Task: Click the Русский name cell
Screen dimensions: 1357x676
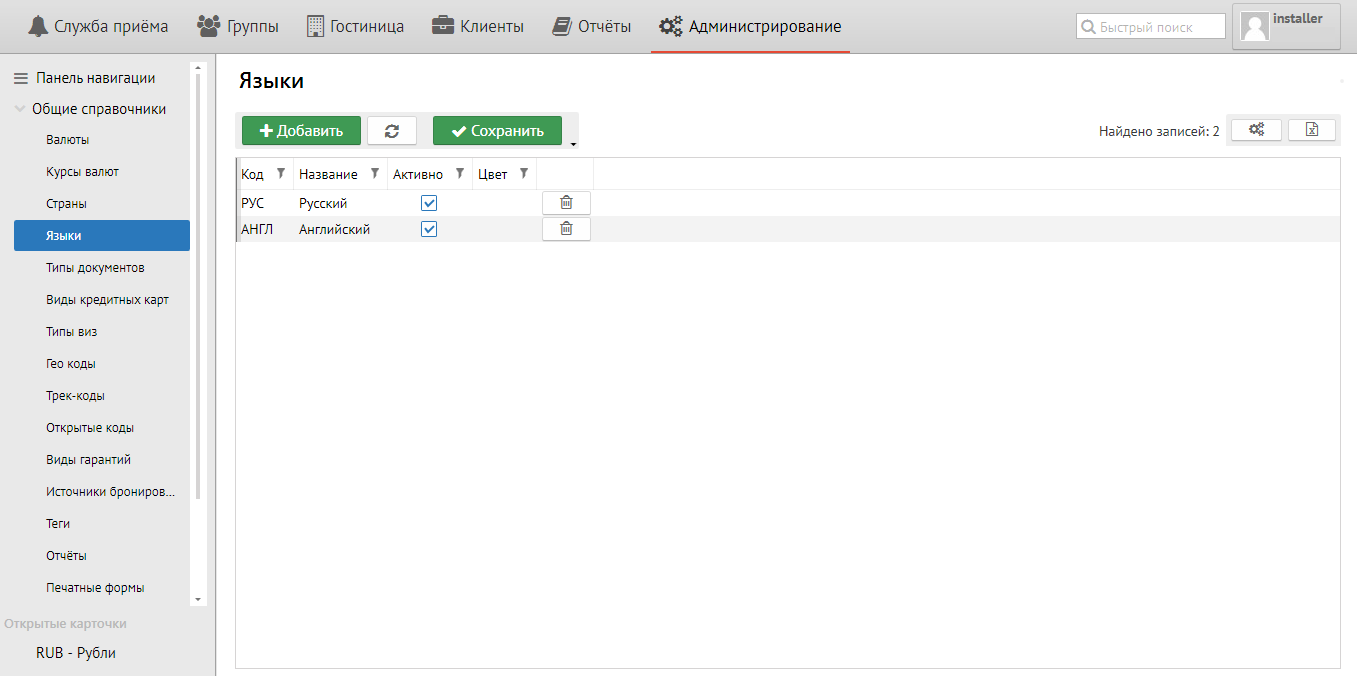Action: pos(340,203)
